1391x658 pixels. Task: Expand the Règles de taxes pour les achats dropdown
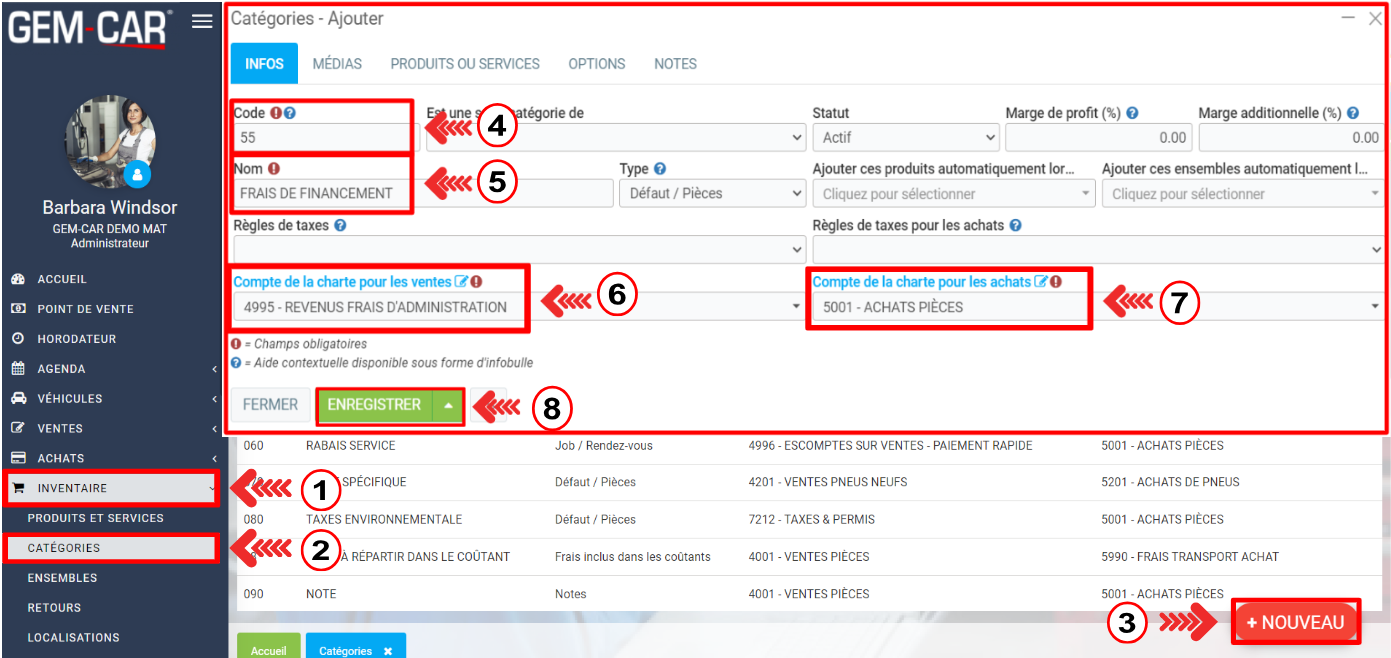tap(1097, 250)
